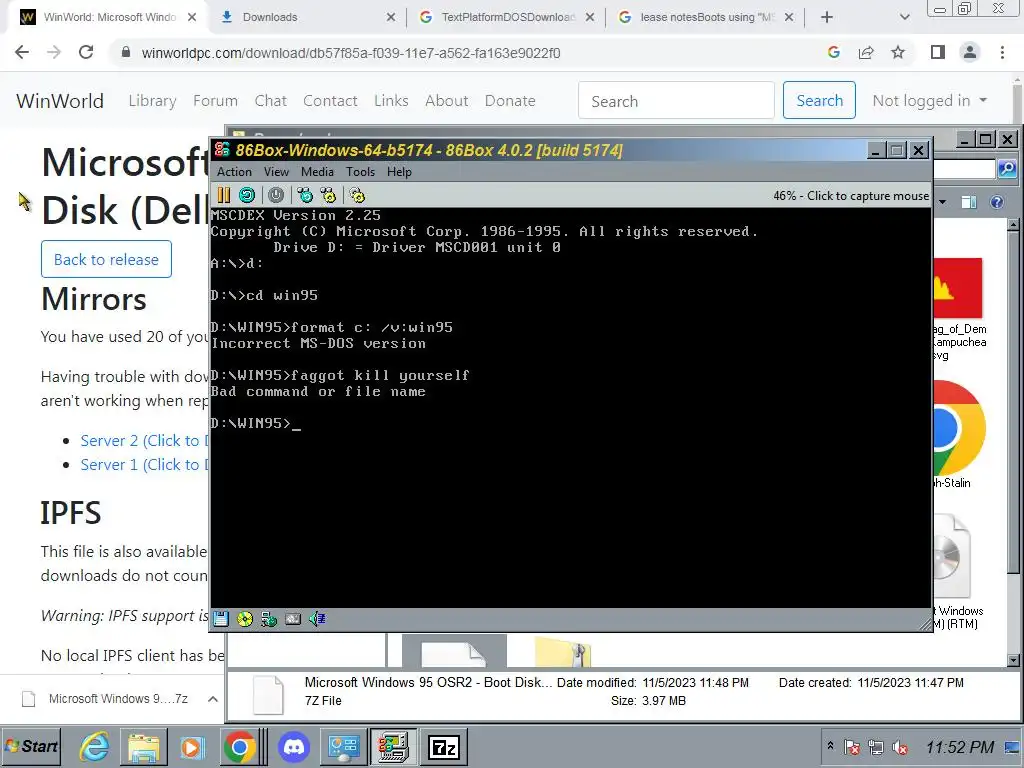Screen dimensions: 1024x768
Task: Bookmark this page with the star
Action: pyautogui.click(x=898, y=52)
